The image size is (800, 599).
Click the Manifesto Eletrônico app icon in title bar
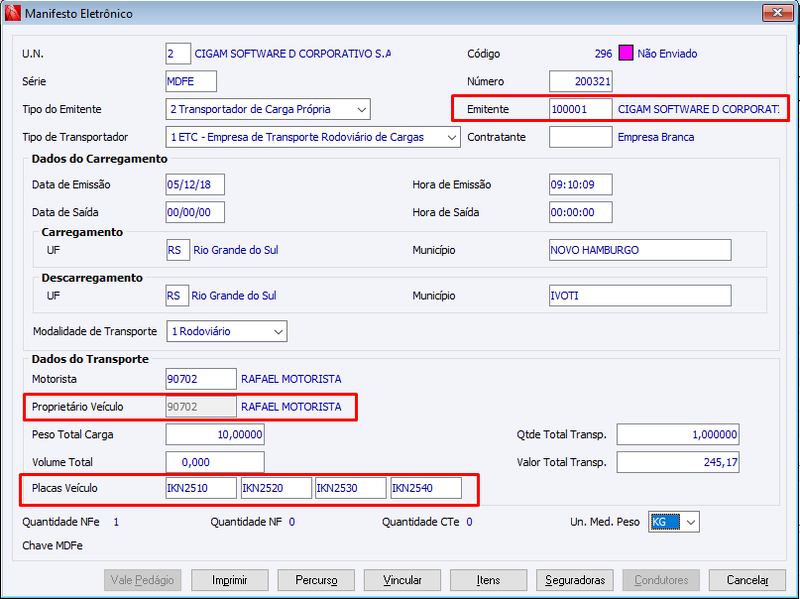[13, 13]
